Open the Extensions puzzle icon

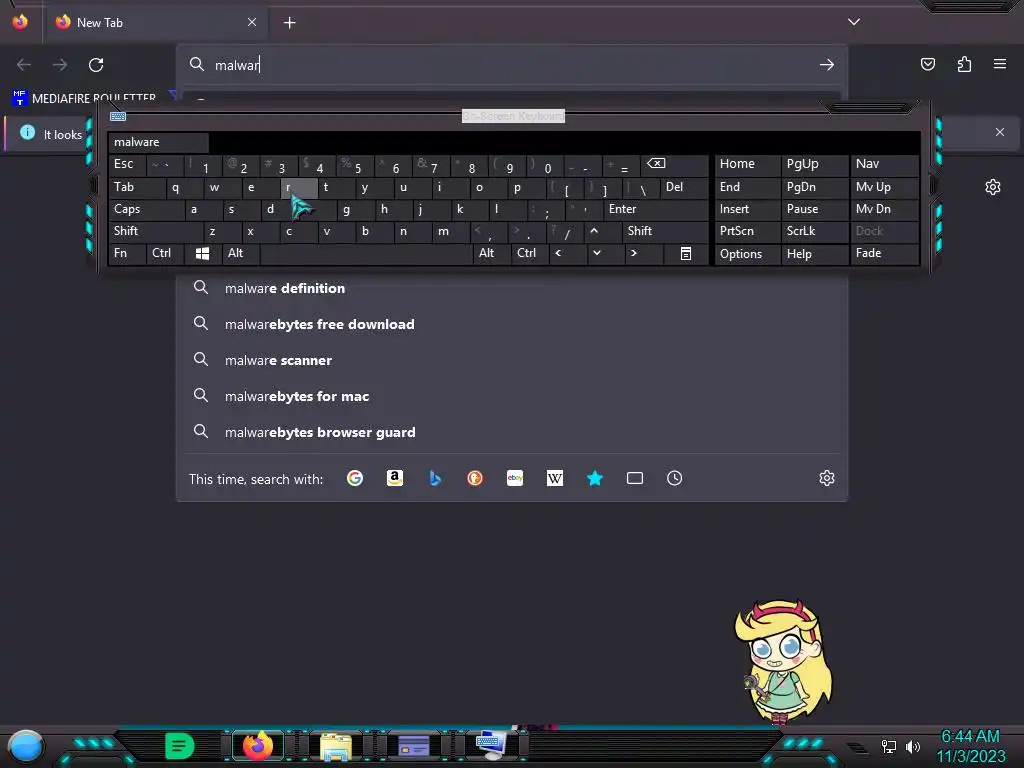(964, 64)
